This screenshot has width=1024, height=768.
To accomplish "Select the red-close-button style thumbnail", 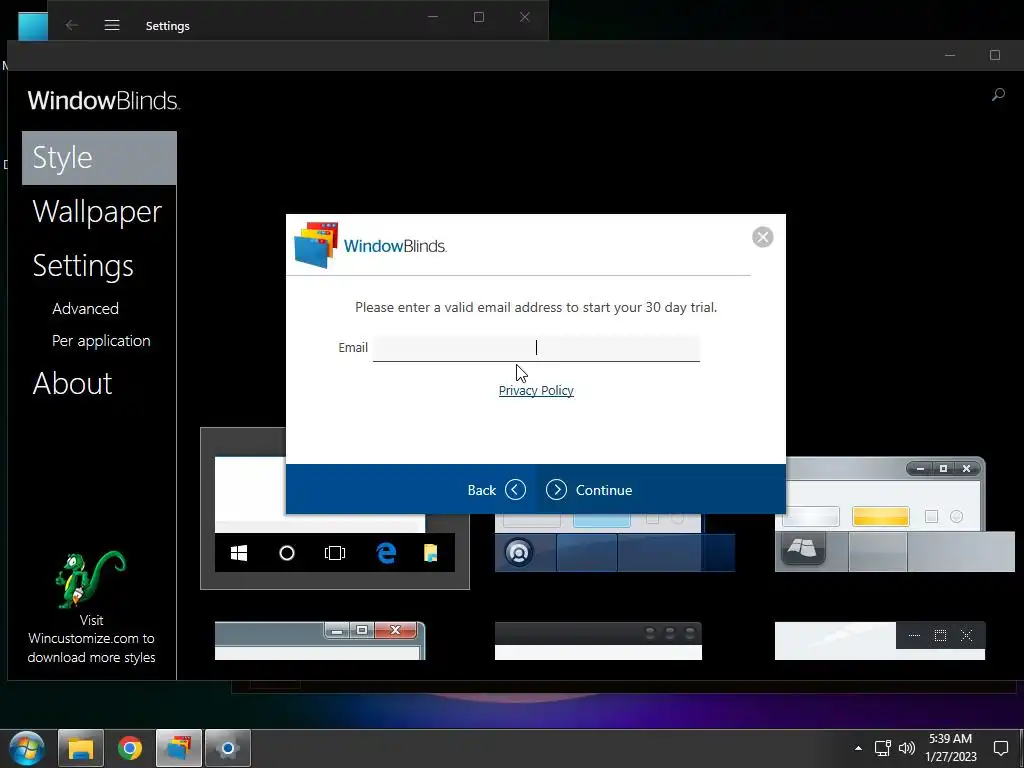I will (x=320, y=641).
